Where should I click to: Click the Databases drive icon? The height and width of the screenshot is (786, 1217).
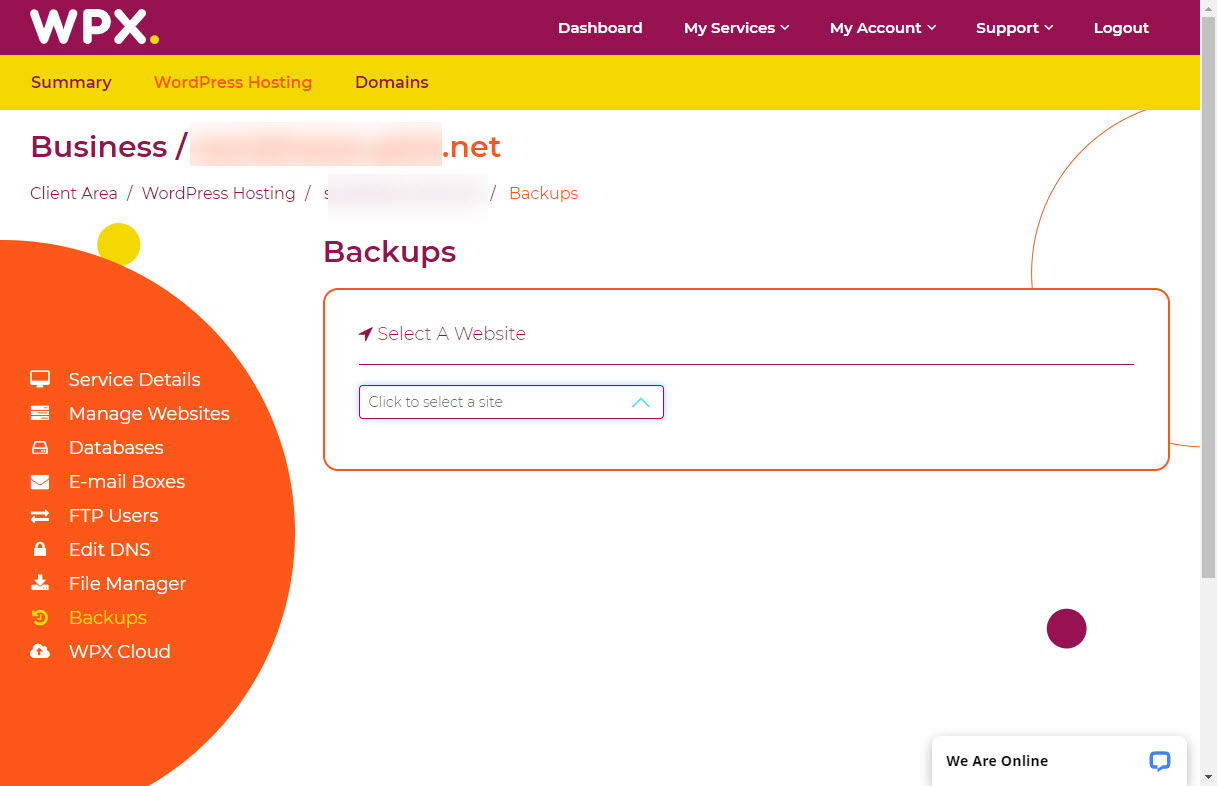click(x=40, y=447)
